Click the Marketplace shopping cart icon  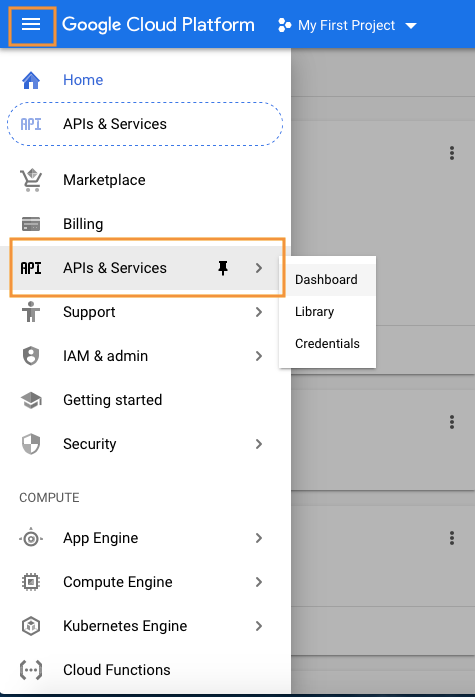31,180
